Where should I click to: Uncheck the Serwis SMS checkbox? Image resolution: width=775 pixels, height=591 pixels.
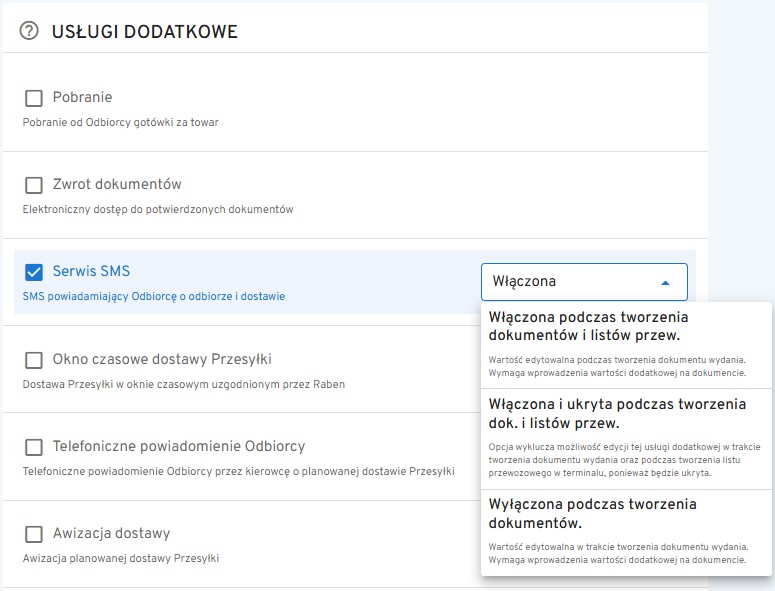click(34, 272)
